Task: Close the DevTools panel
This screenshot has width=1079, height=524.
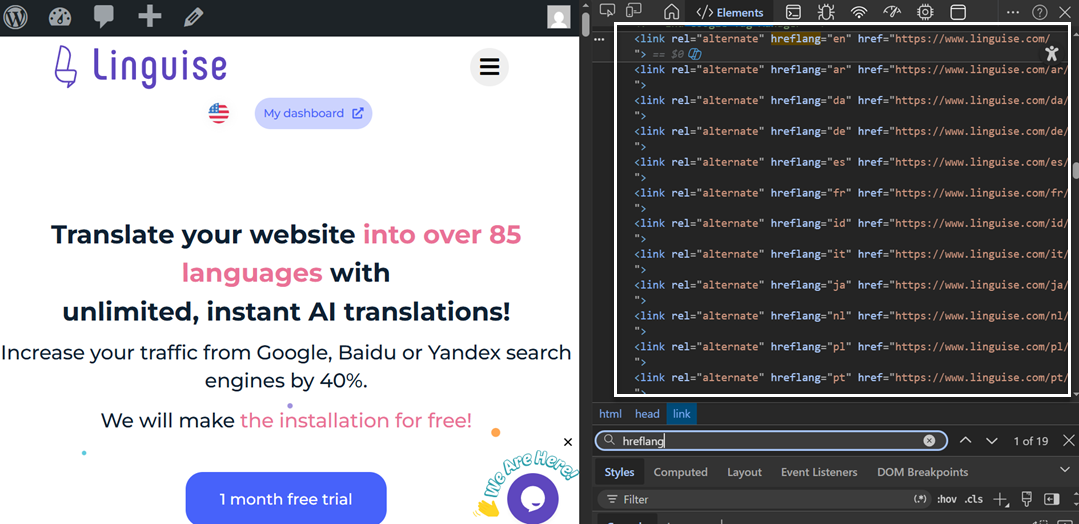Action: pos(1067,12)
